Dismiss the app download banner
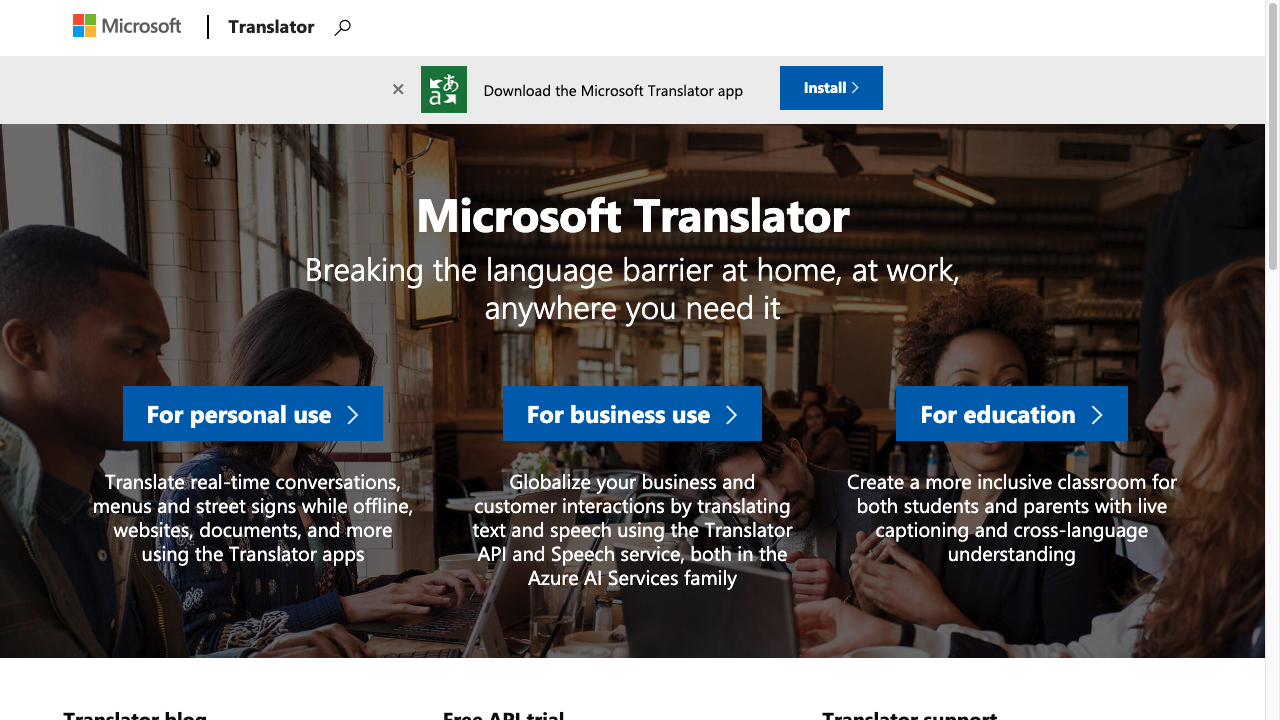Viewport: 1280px width, 720px height. pyautogui.click(x=398, y=89)
